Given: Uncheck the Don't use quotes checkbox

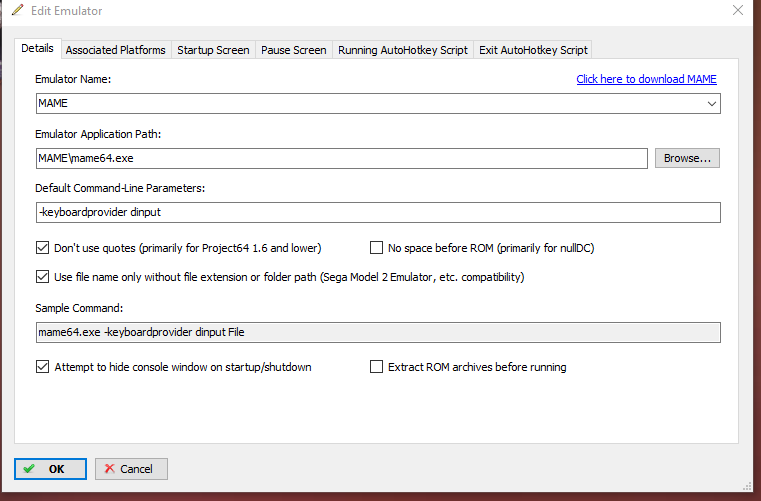Looking at the screenshot, I should click(43, 248).
